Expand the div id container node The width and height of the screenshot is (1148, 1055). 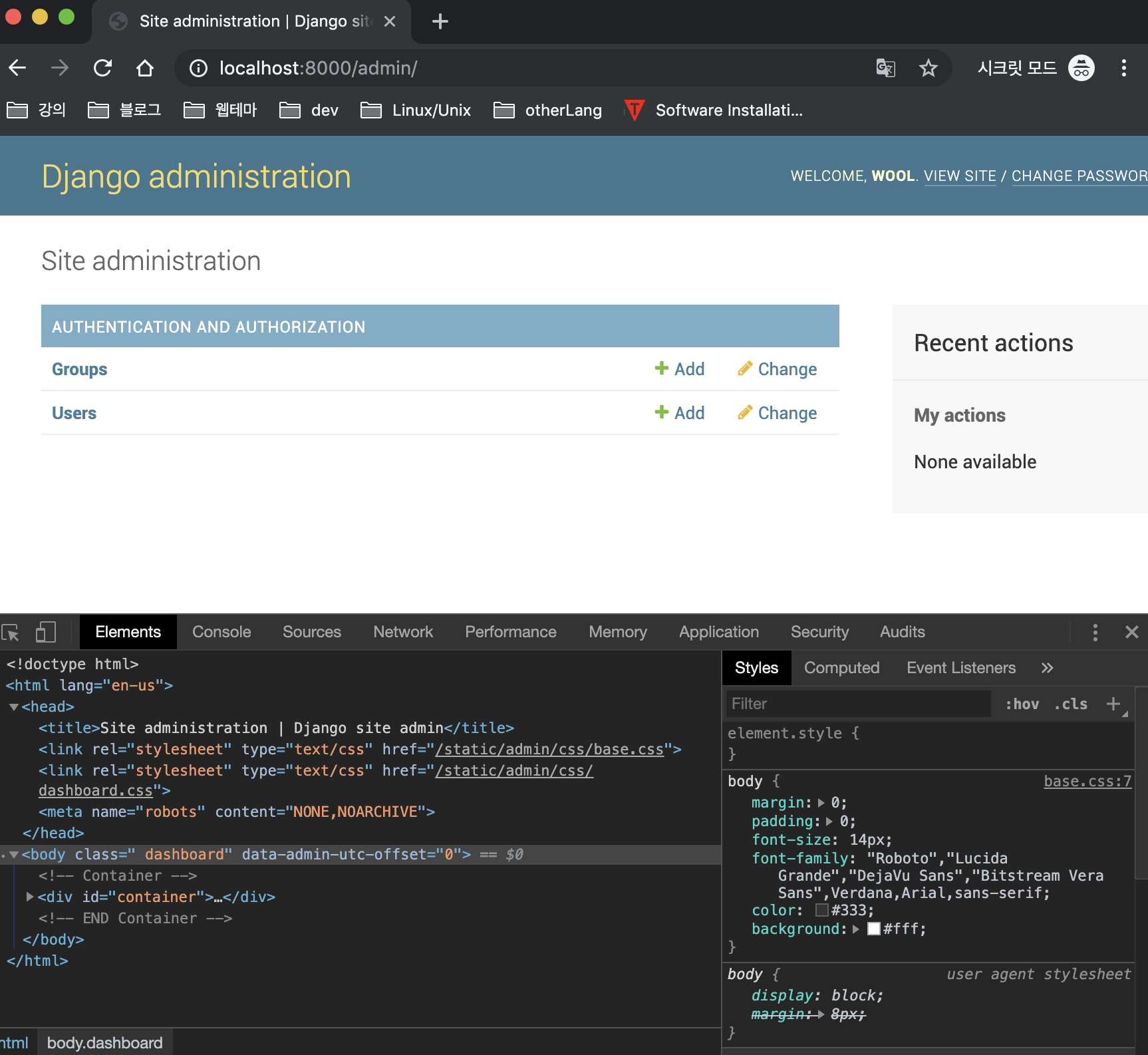(x=29, y=897)
